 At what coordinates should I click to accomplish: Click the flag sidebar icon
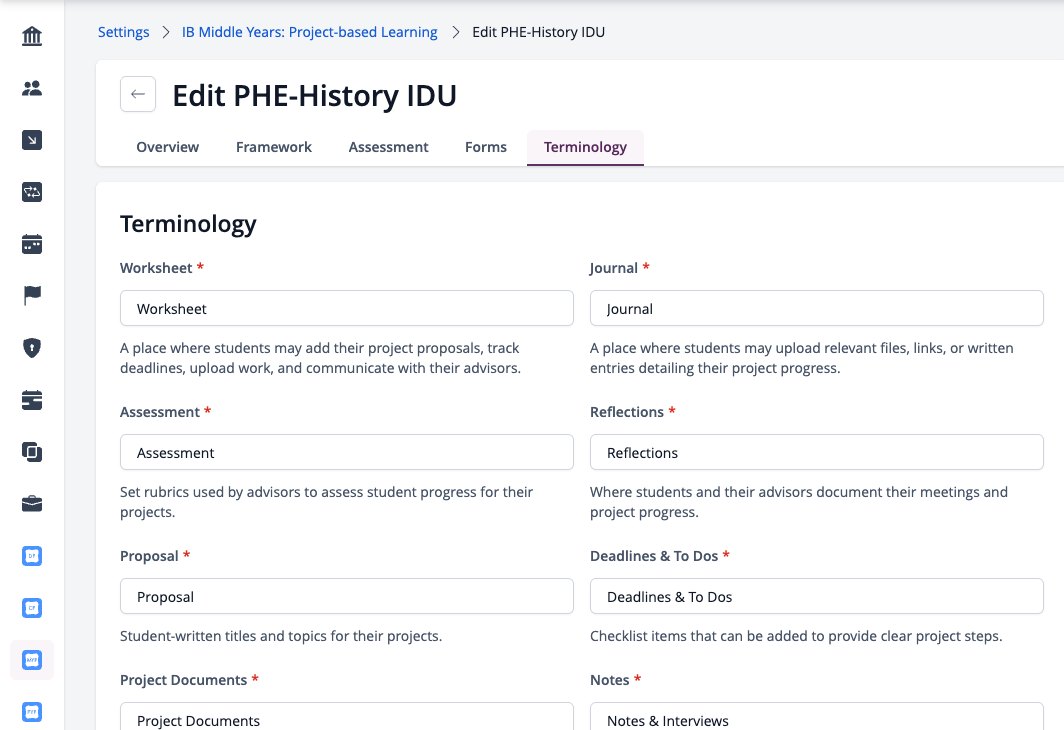[32, 296]
